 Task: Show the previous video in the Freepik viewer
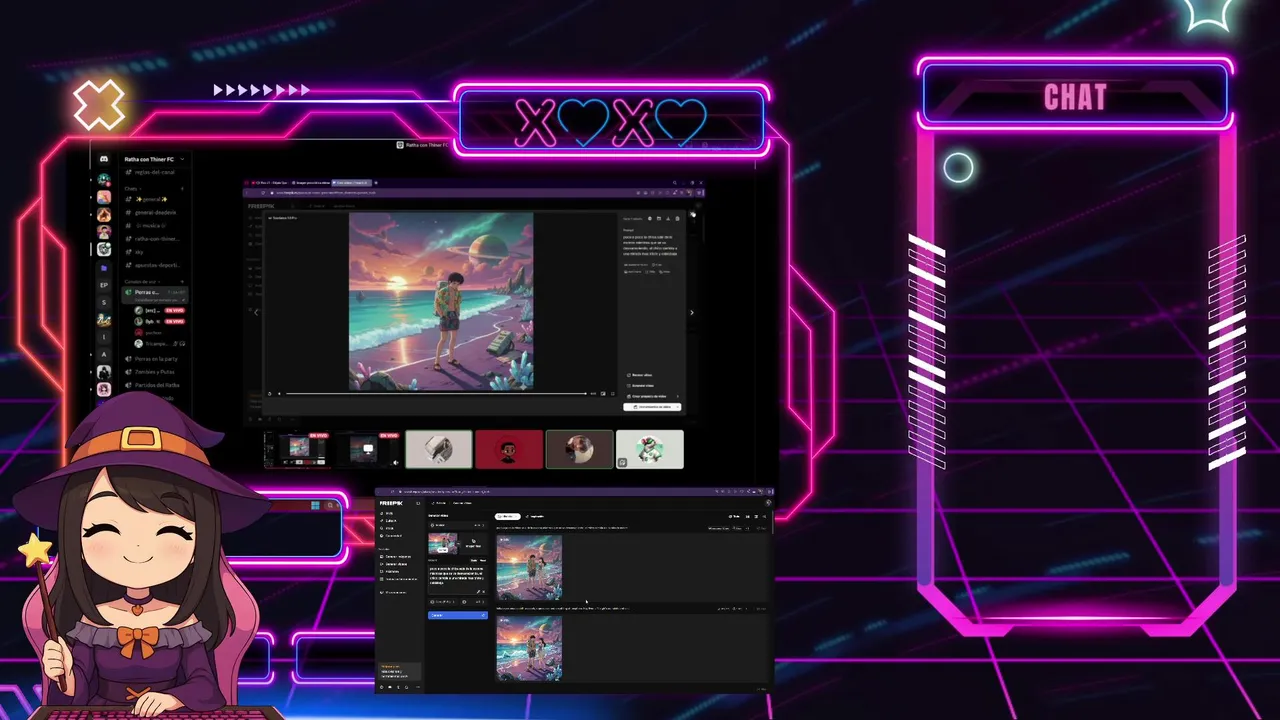click(256, 312)
